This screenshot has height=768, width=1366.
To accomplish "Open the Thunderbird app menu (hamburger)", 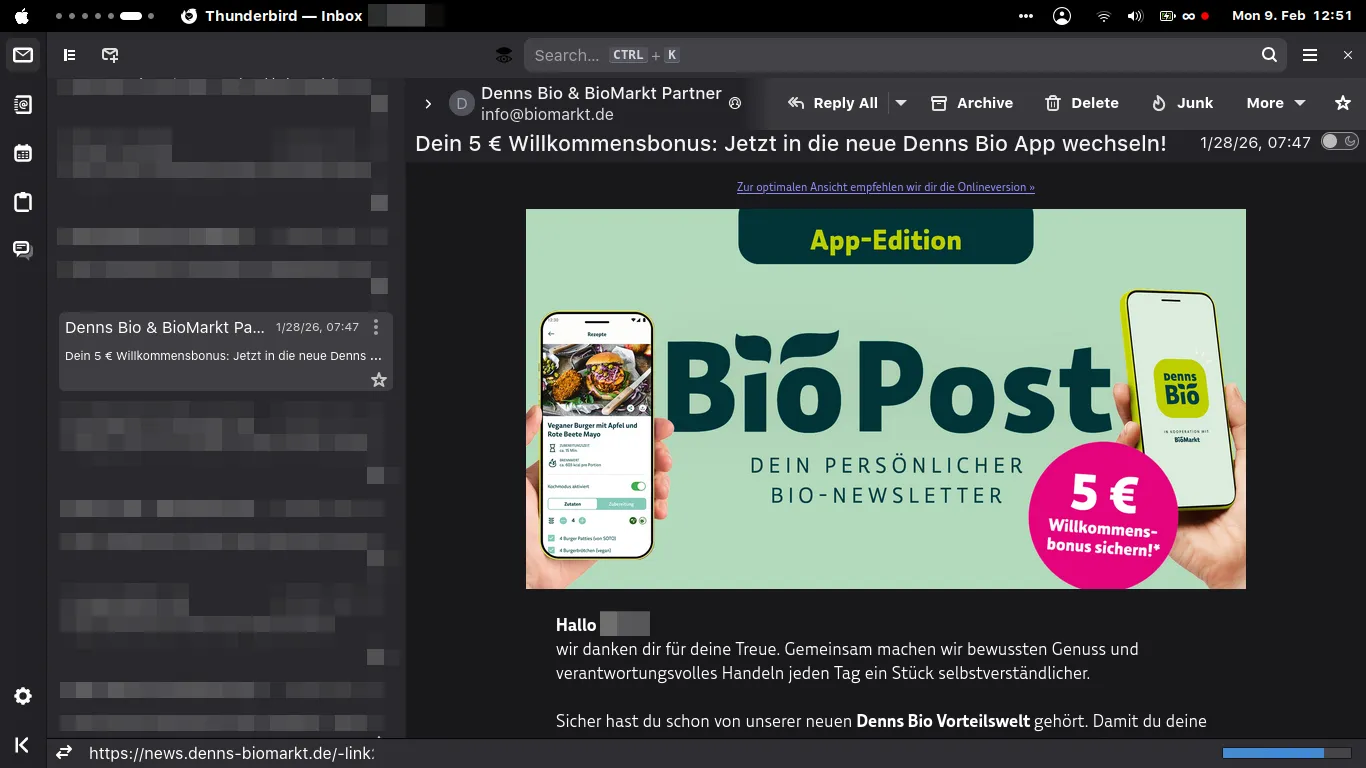I will coord(1310,55).
